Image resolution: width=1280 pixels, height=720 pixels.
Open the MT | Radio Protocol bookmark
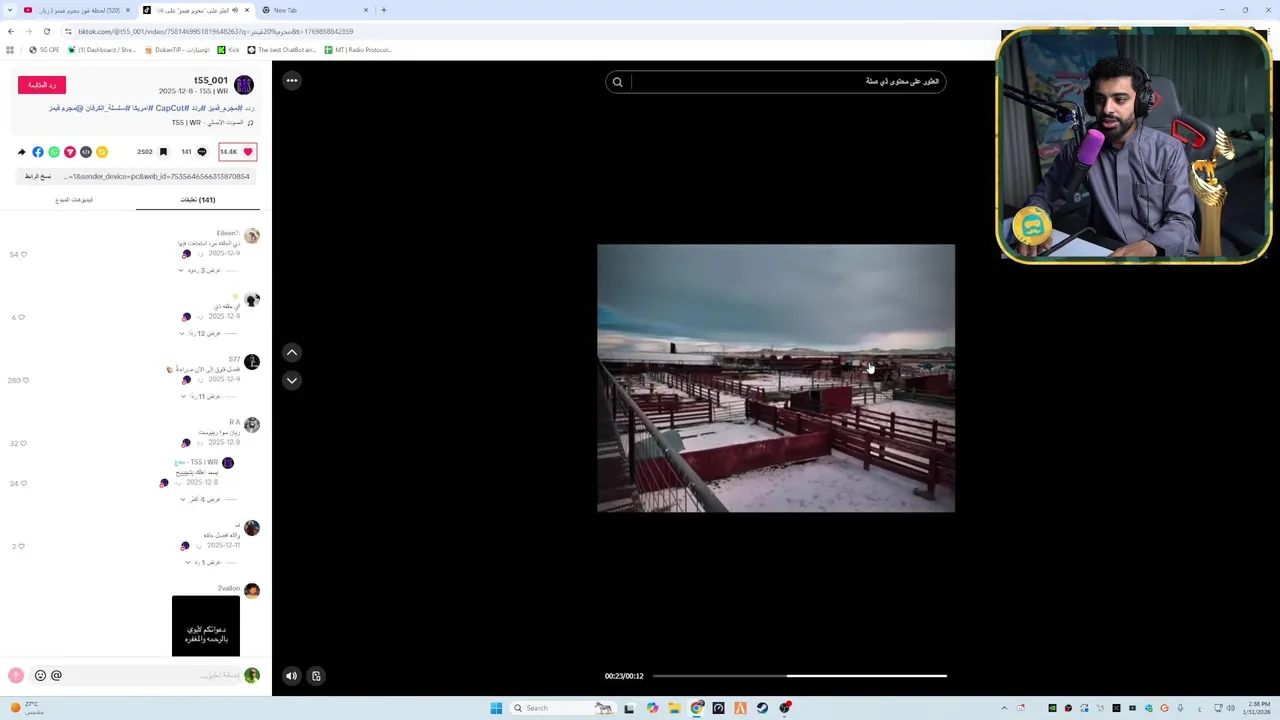tap(358, 49)
